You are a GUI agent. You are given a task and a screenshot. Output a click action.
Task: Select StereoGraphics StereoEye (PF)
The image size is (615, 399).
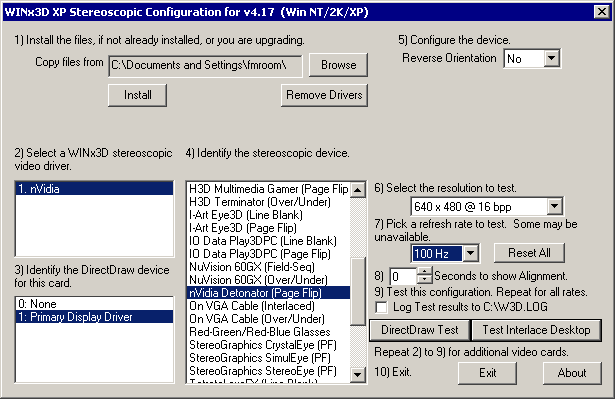[268, 370]
